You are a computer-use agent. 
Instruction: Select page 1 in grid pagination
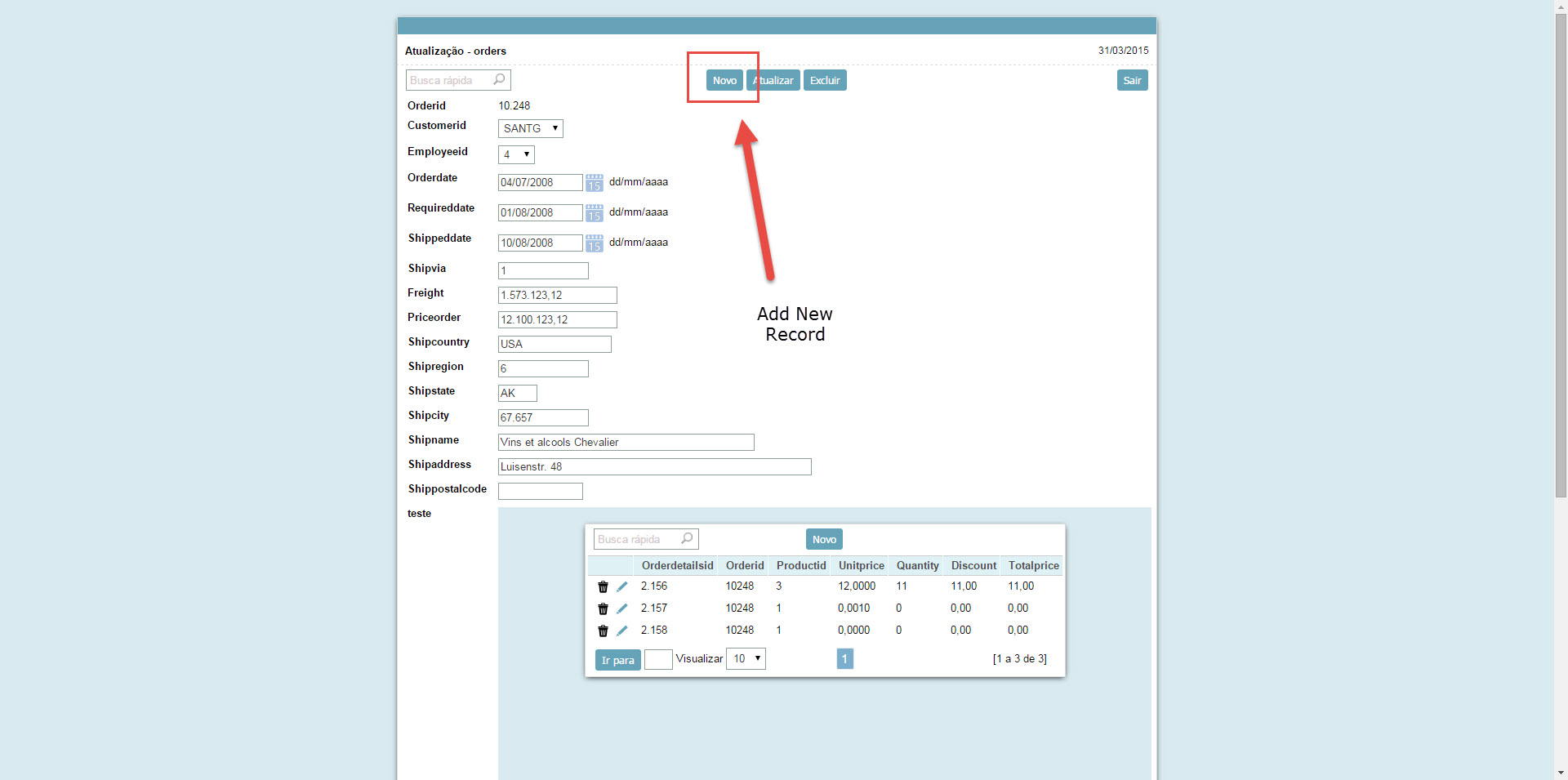(x=844, y=658)
